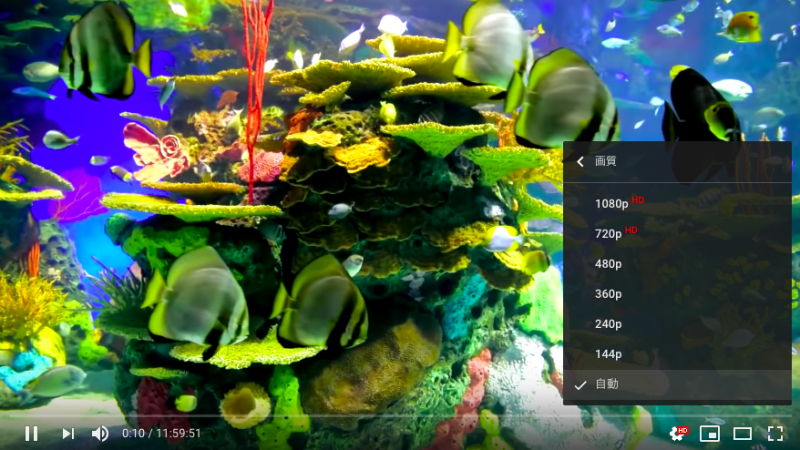Click the 0:10 / 11:59:51 time display

(161, 433)
